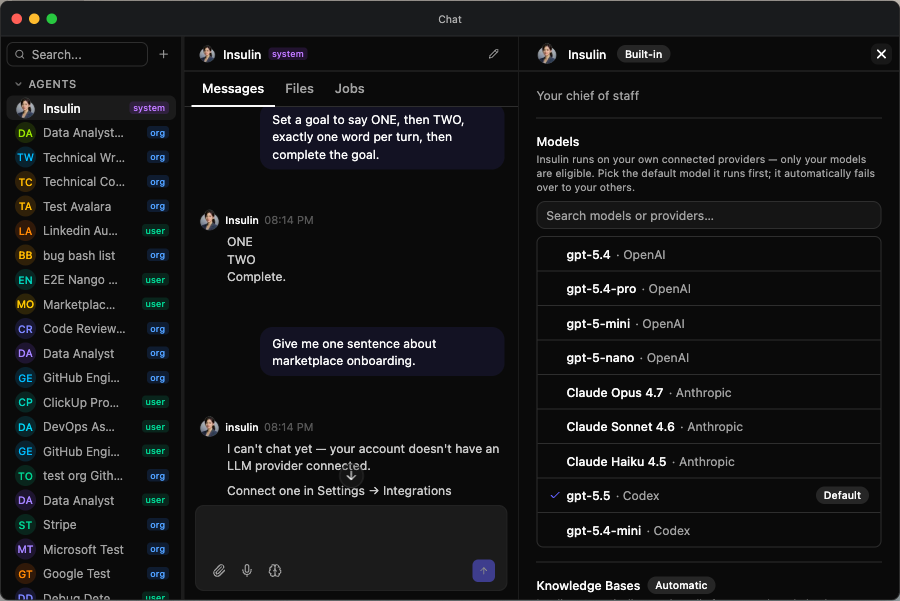Click the Automatic badge by Knowledge Bases
The width and height of the screenshot is (900, 601).
click(x=681, y=585)
